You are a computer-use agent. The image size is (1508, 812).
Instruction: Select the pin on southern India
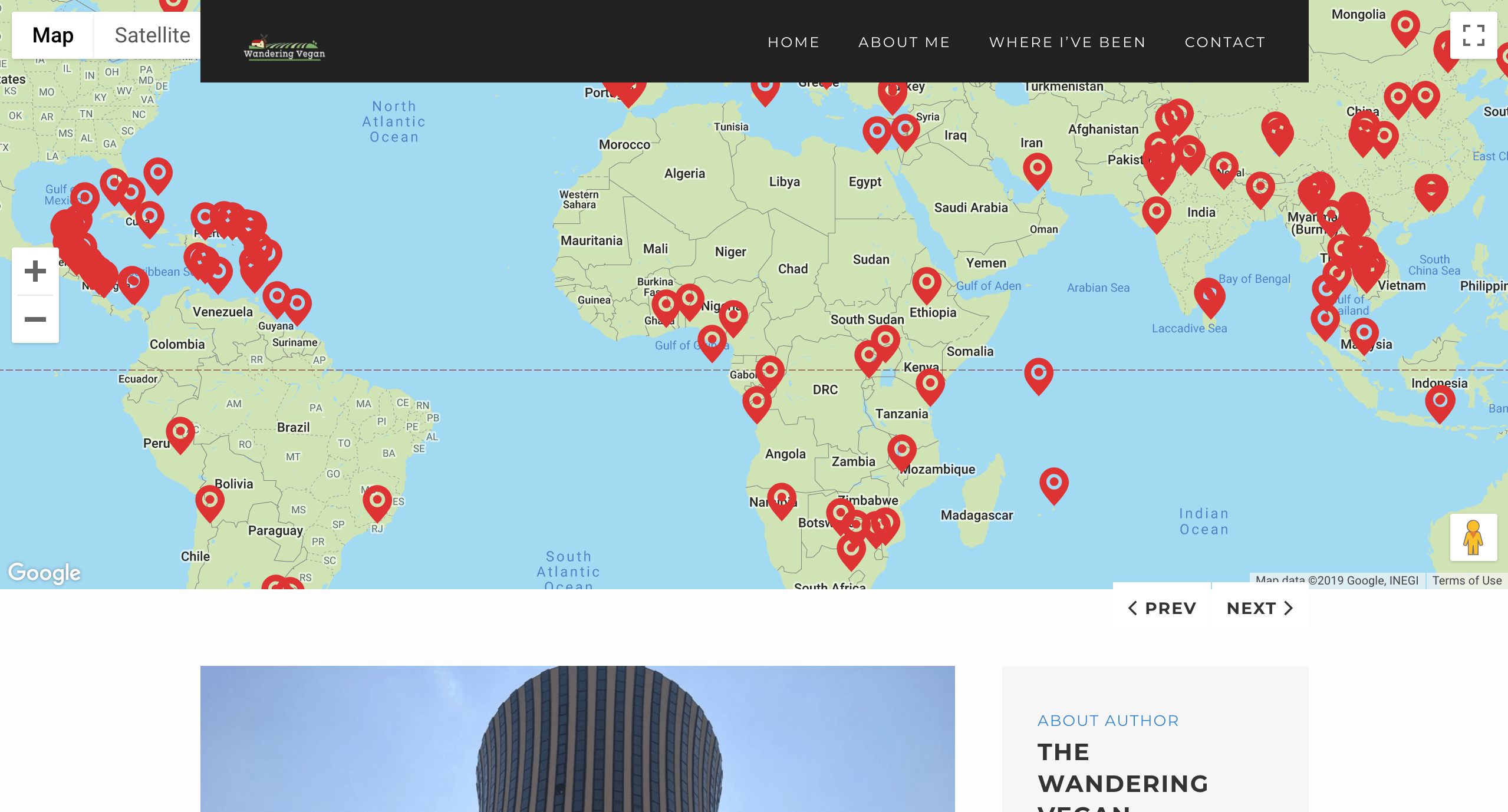pyautogui.click(x=1210, y=298)
